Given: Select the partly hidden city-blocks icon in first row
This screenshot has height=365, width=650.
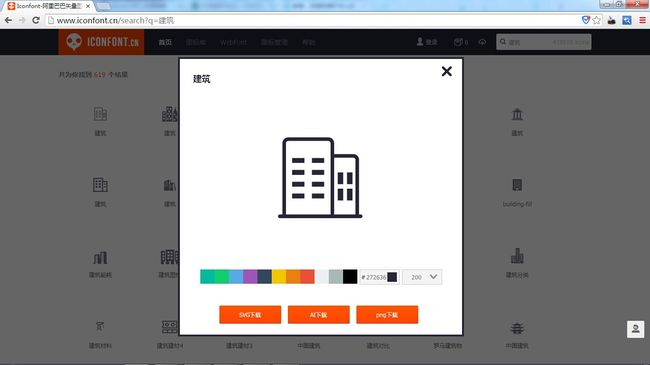Looking at the screenshot, I should [x=170, y=114].
